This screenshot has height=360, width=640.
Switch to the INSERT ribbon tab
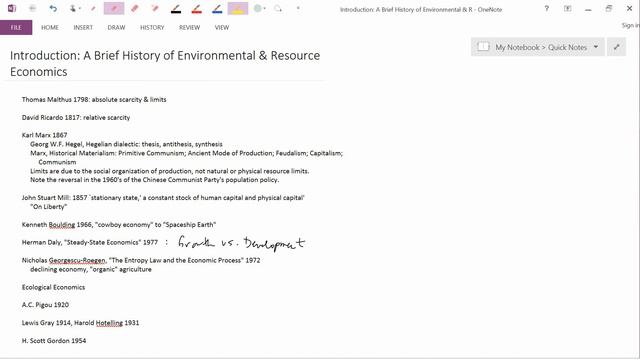coord(83,27)
